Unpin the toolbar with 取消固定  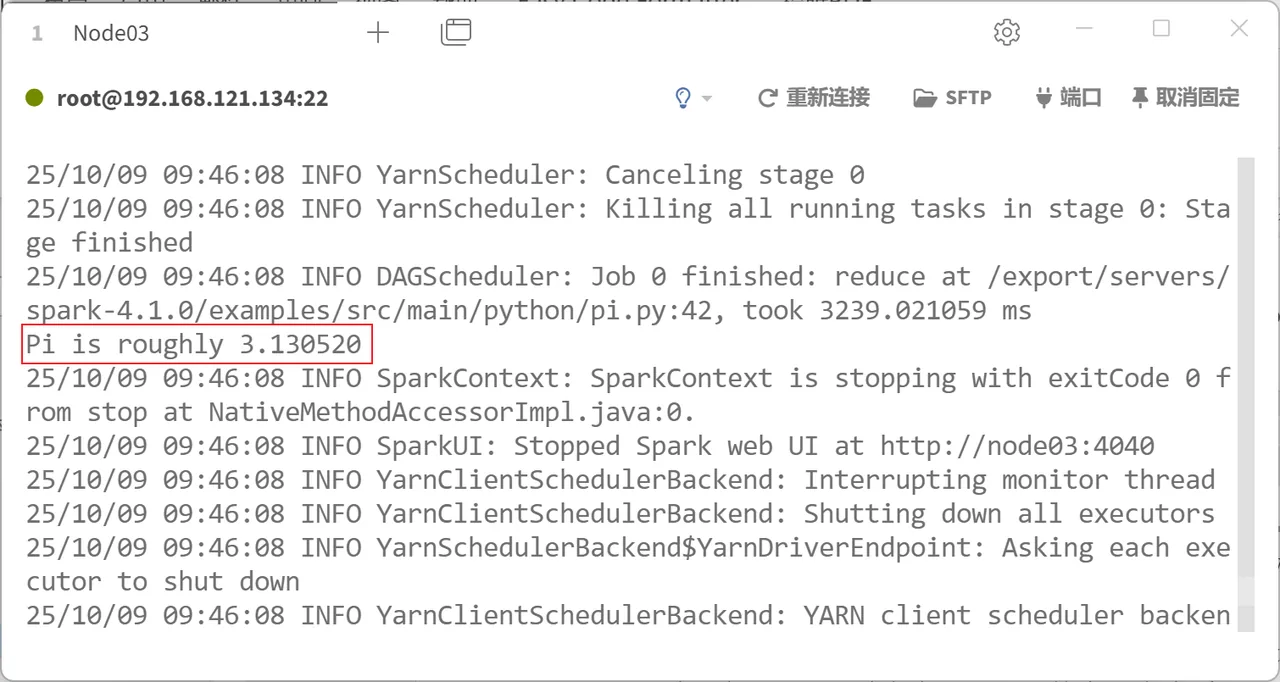(1185, 98)
